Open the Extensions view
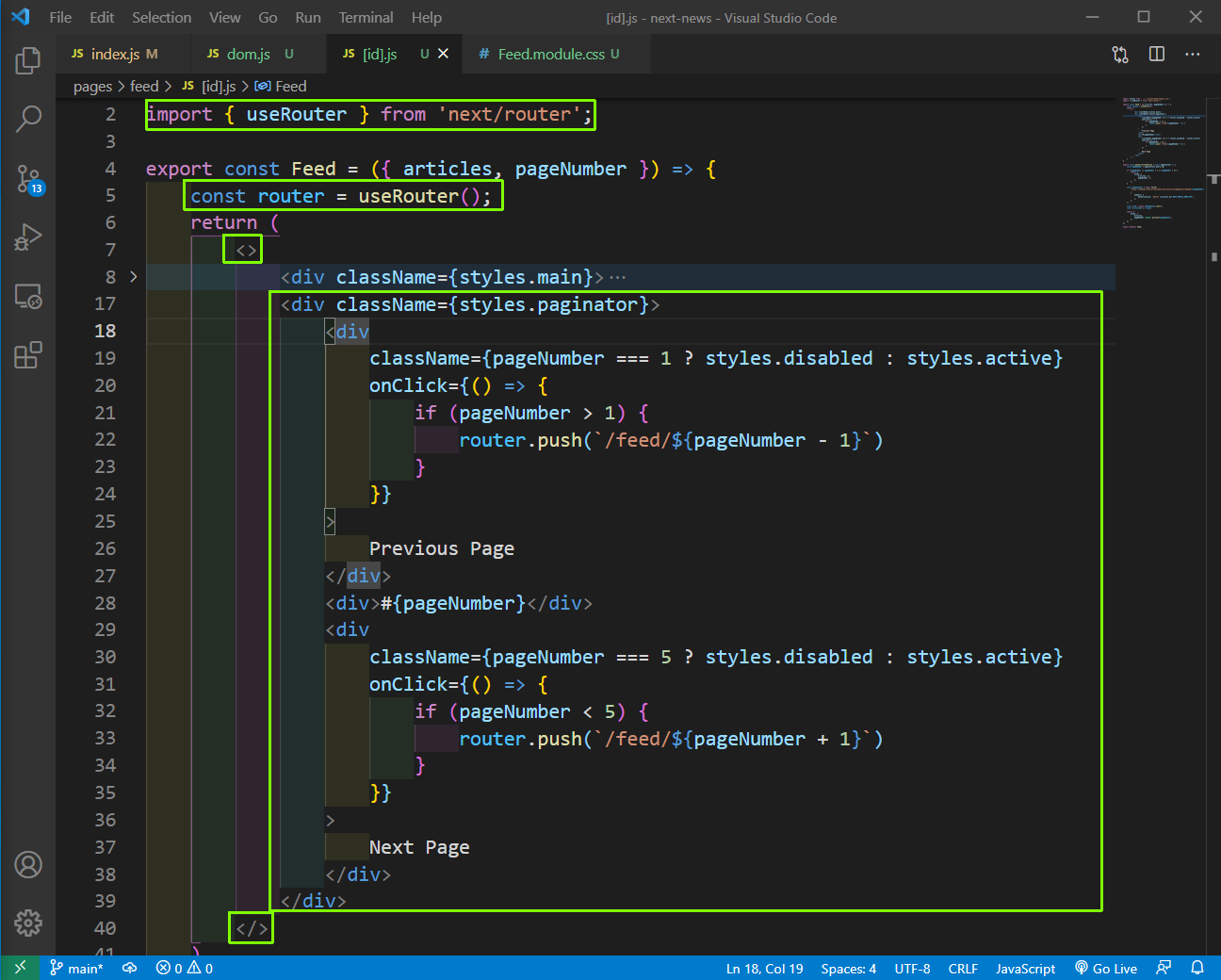 28,355
